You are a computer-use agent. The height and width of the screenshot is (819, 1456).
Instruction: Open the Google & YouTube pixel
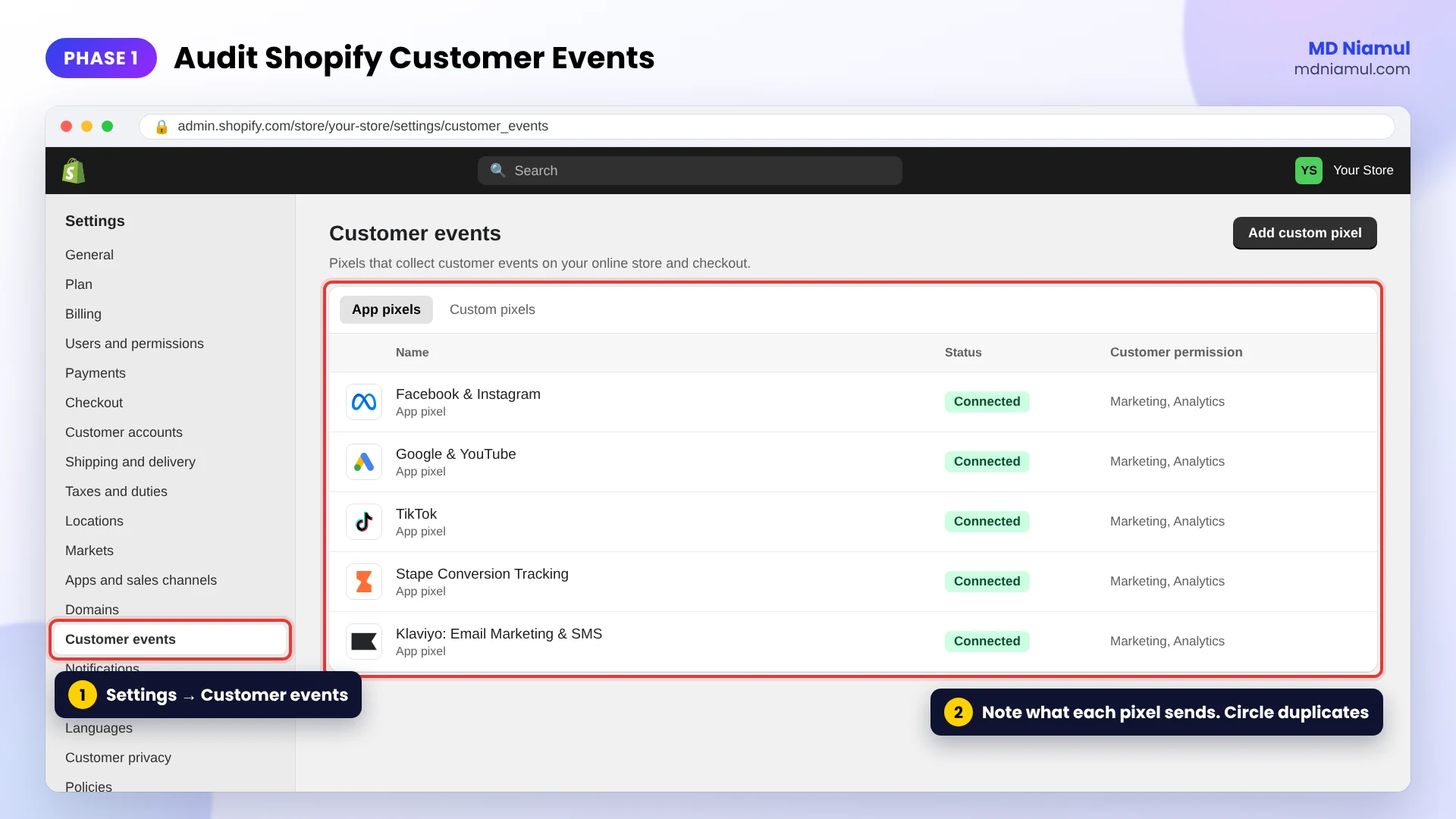coord(853,462)
